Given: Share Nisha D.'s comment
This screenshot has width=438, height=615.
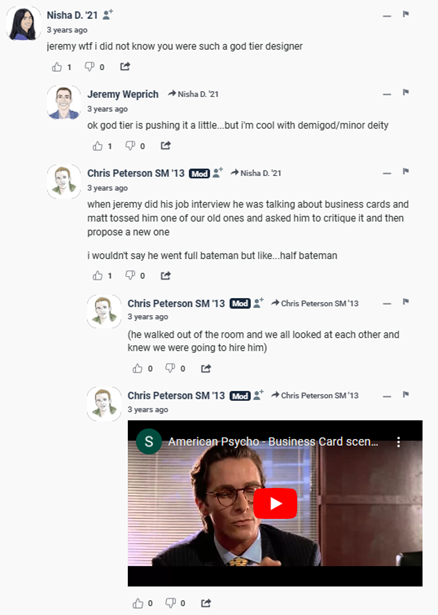Looking at the screenshot, I should pos(125,66).
